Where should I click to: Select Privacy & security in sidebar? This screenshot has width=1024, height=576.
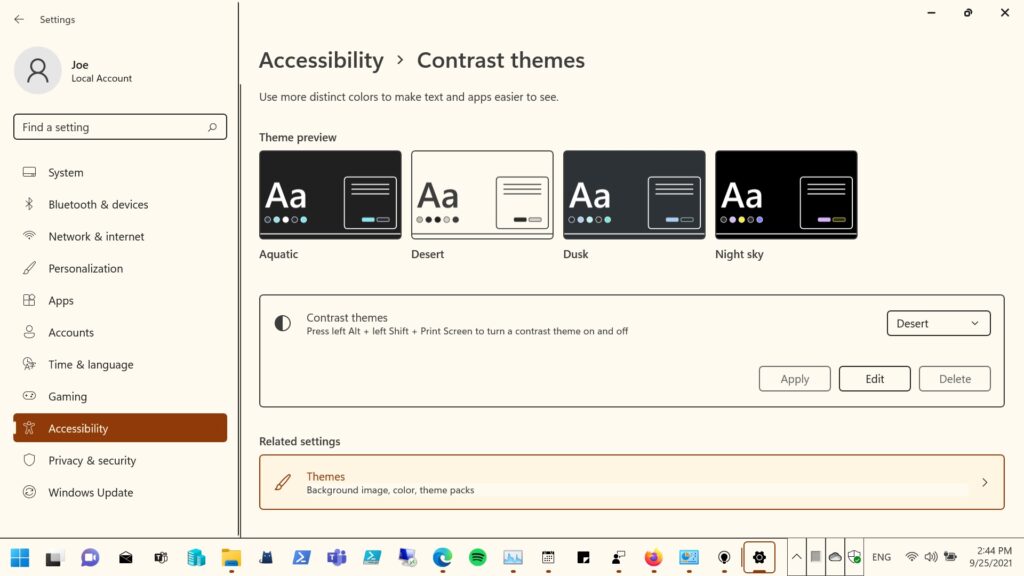91,460
